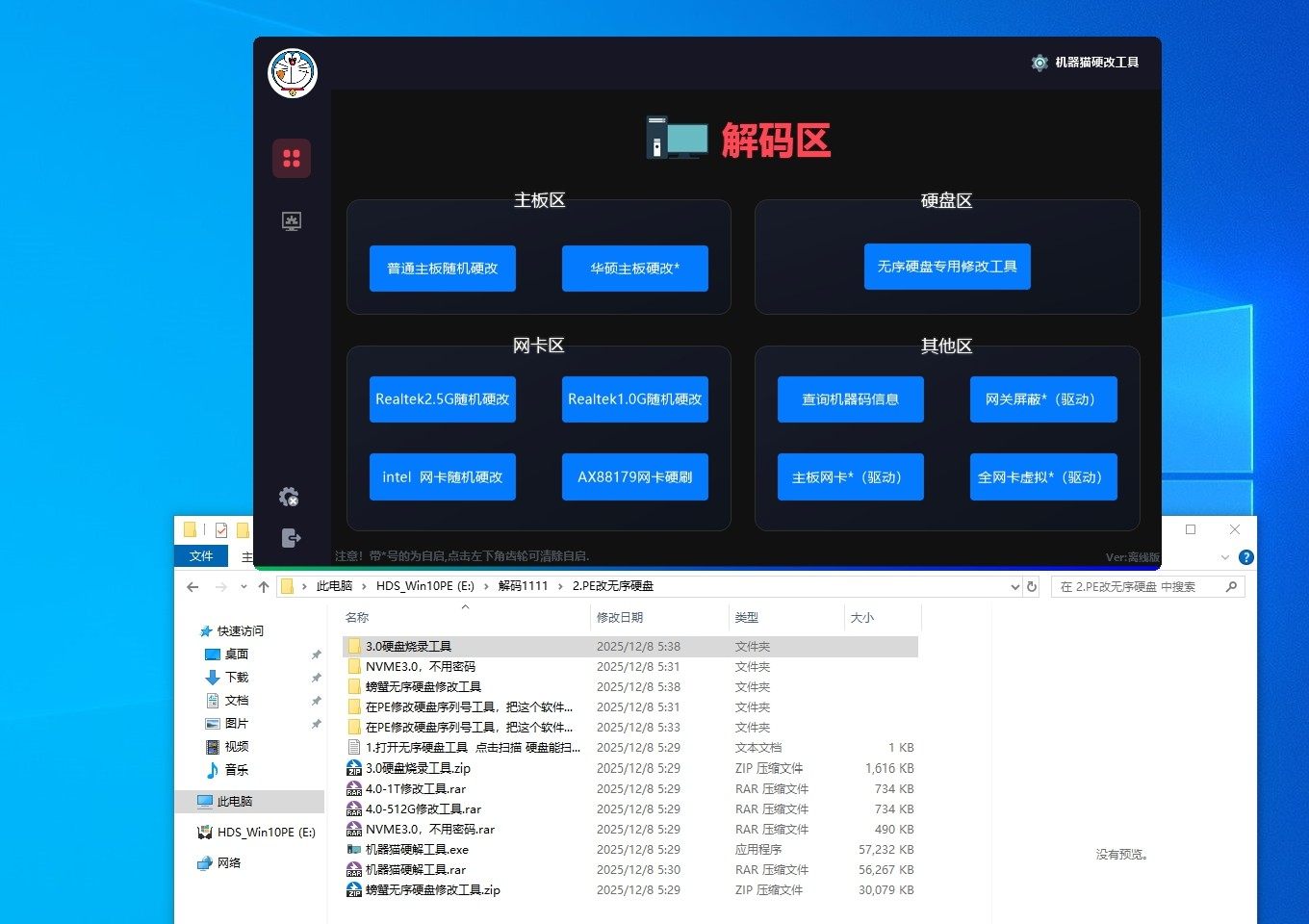This screenshot has height=924, width=1309.
Task: Select 4.0-1T修改工具.rar file
Action: tap(630, 788)
